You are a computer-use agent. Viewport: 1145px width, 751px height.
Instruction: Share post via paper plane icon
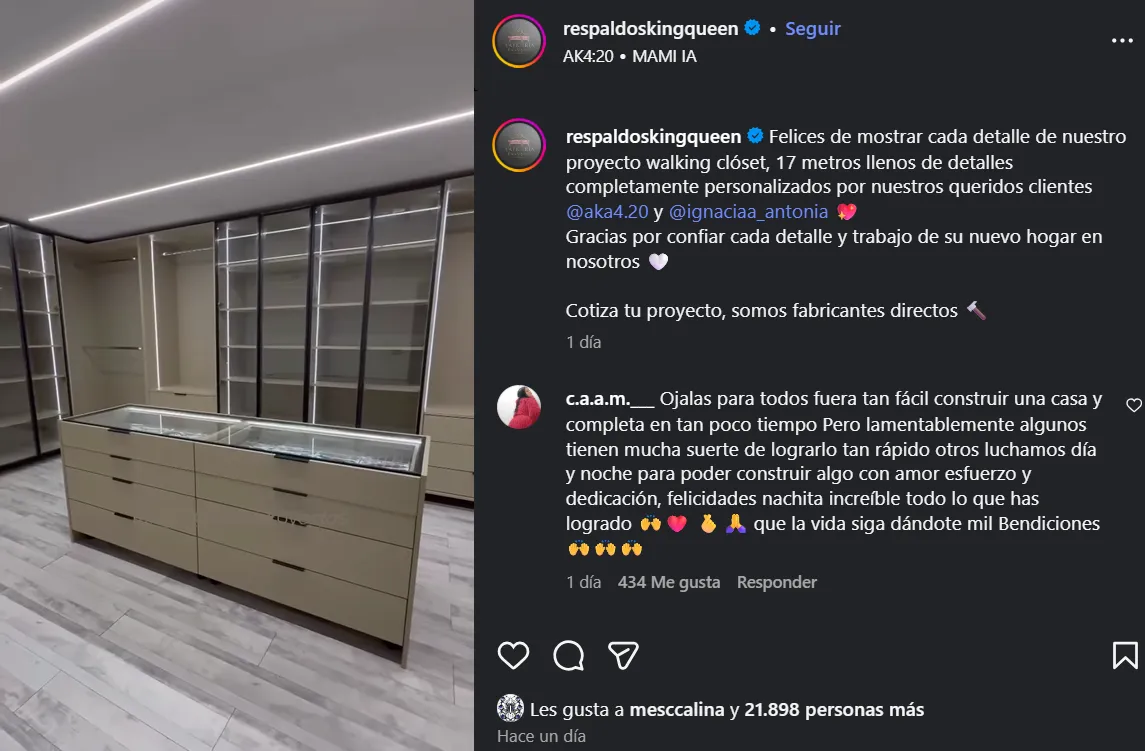624,655
